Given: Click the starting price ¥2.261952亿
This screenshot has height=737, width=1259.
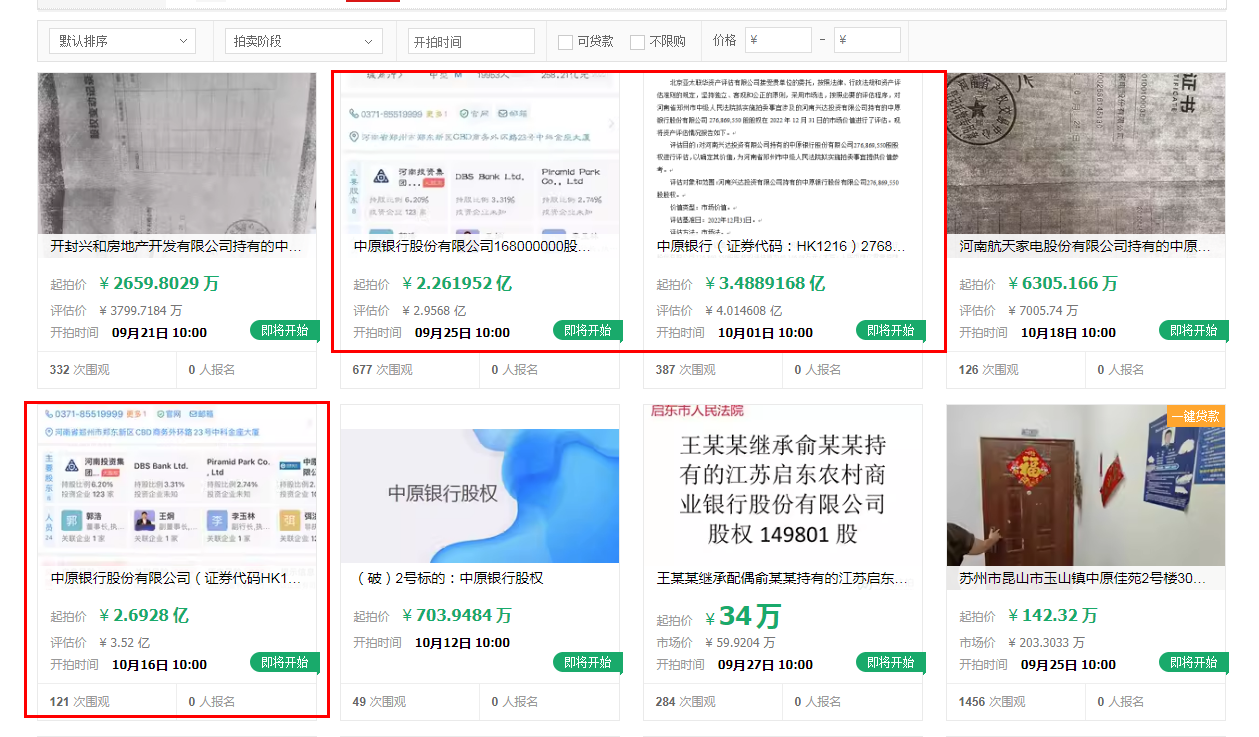Looking at the screenshot, I should [457, 283].
